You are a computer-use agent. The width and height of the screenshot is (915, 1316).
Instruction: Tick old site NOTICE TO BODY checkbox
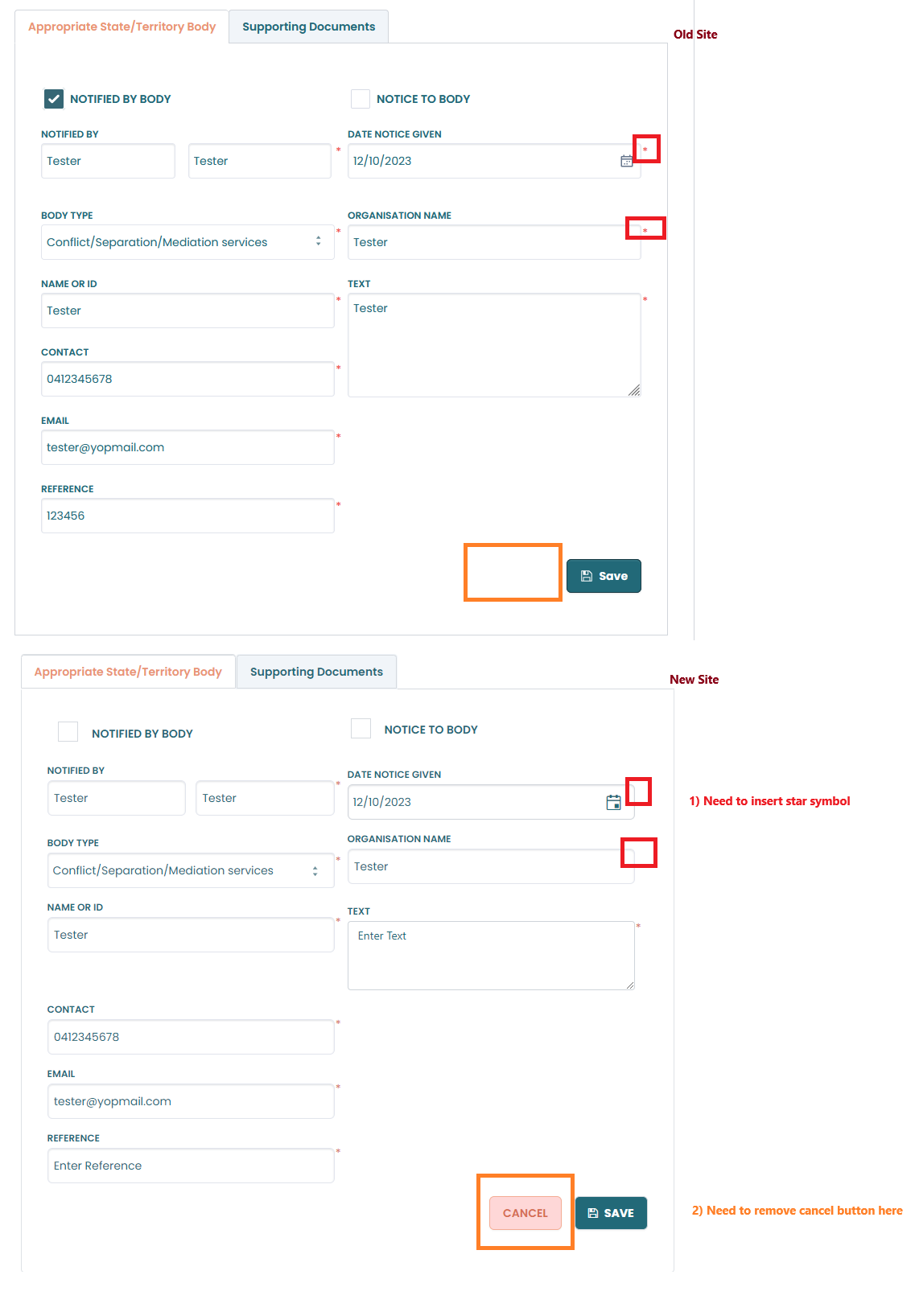[361, 99]
